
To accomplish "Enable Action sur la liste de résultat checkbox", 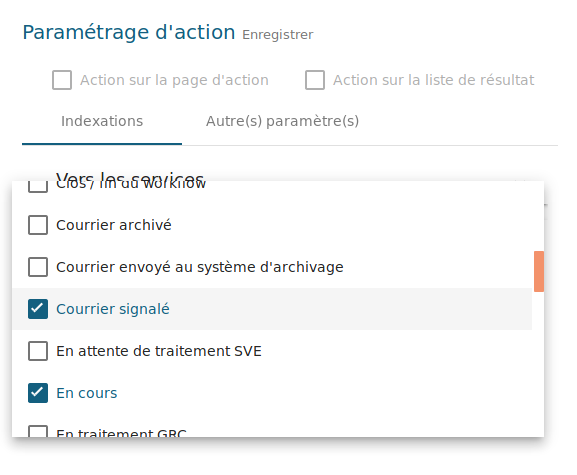I will coord(315,80).
